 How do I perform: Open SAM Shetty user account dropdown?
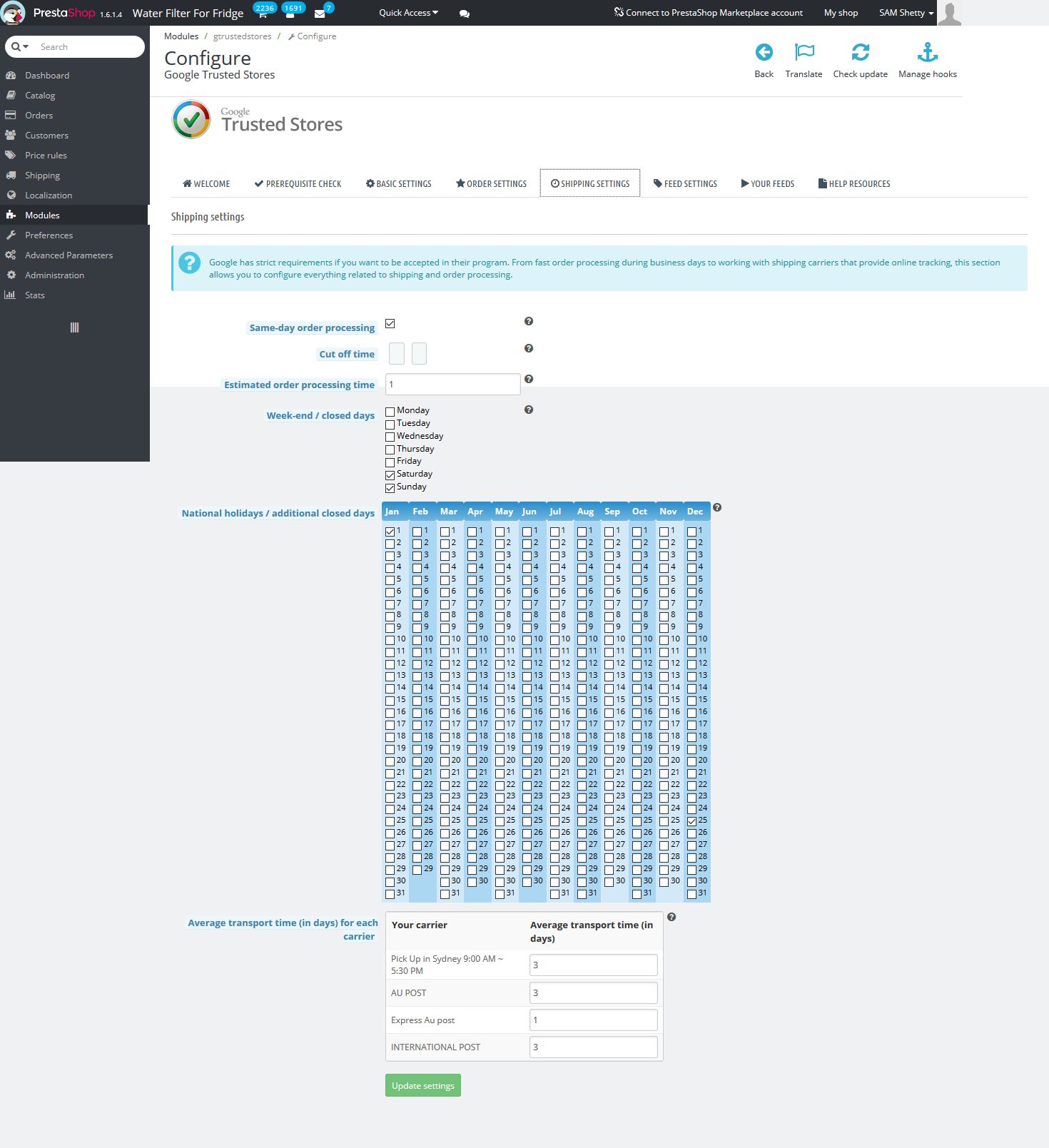point(906,13)
